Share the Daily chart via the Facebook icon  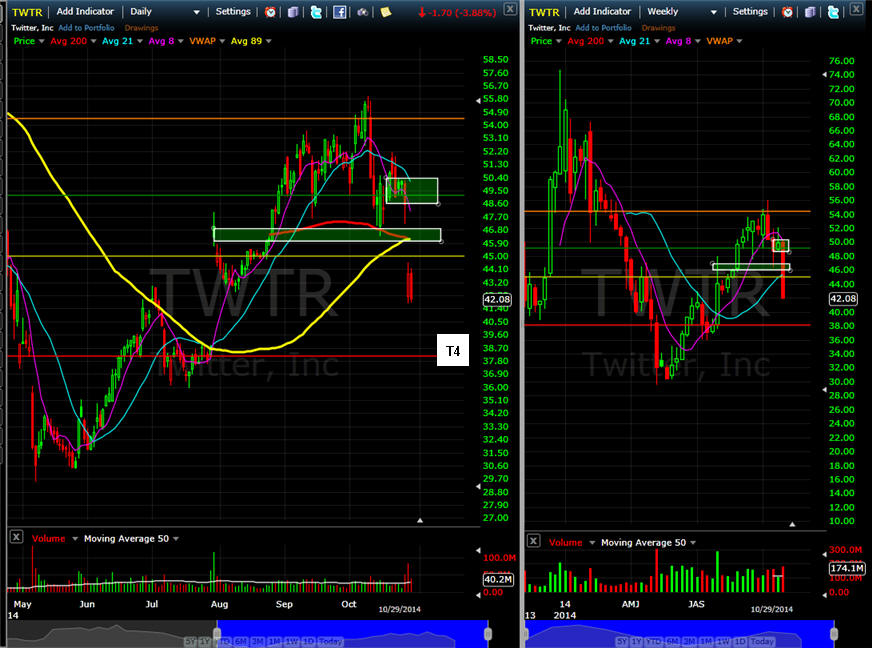(x=340, y=12)
